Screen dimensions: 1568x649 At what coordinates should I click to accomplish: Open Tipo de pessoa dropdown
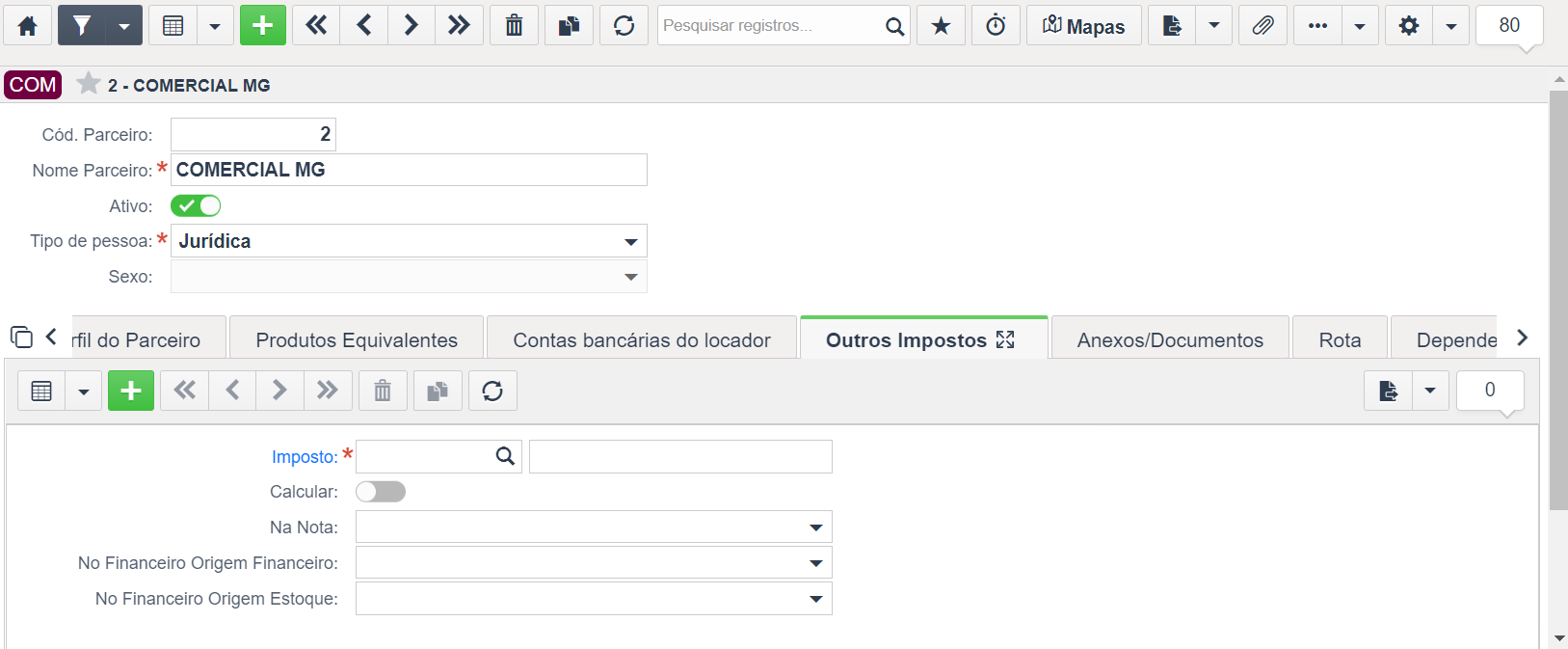tap(409, 241)
